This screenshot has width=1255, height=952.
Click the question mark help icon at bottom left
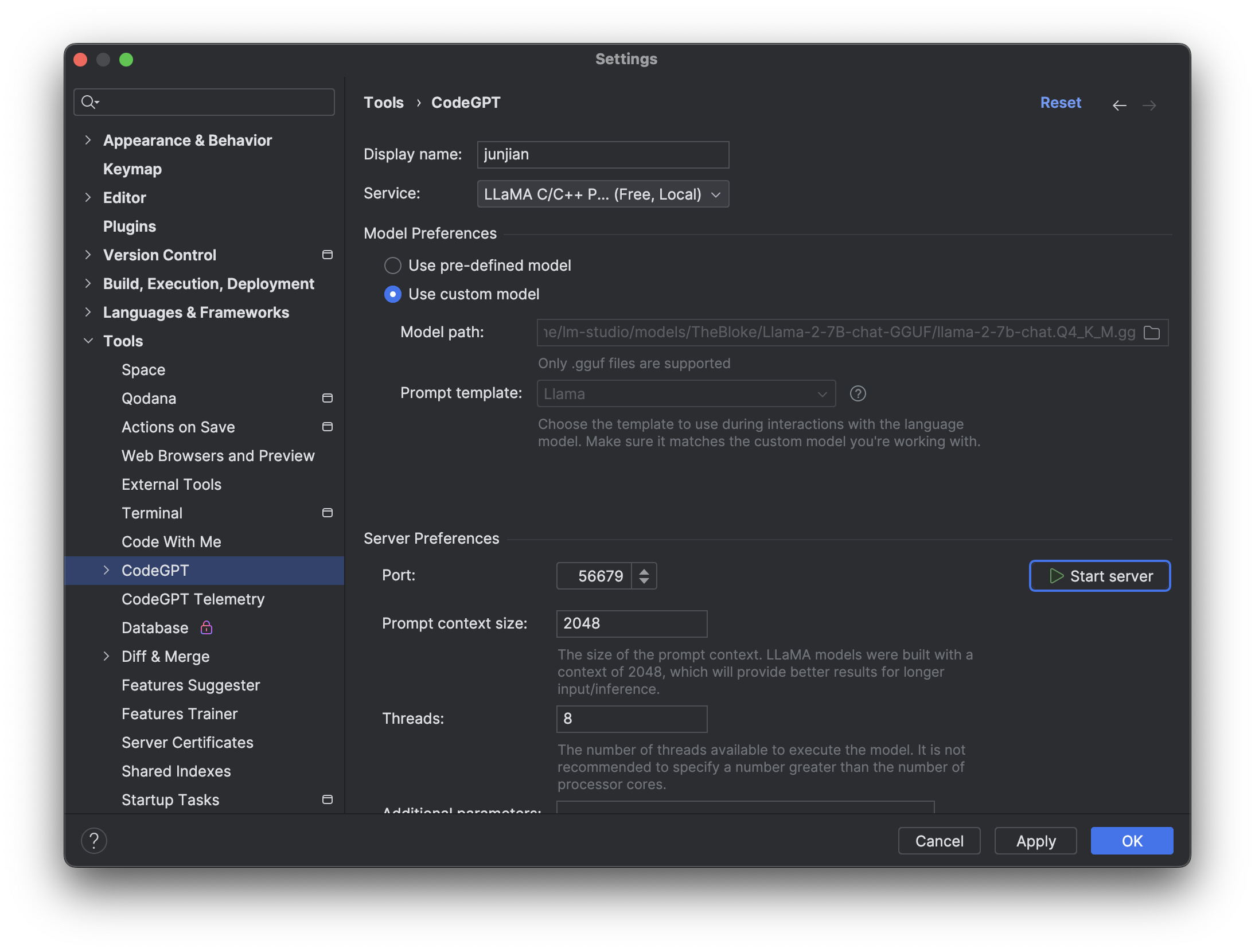94,841
